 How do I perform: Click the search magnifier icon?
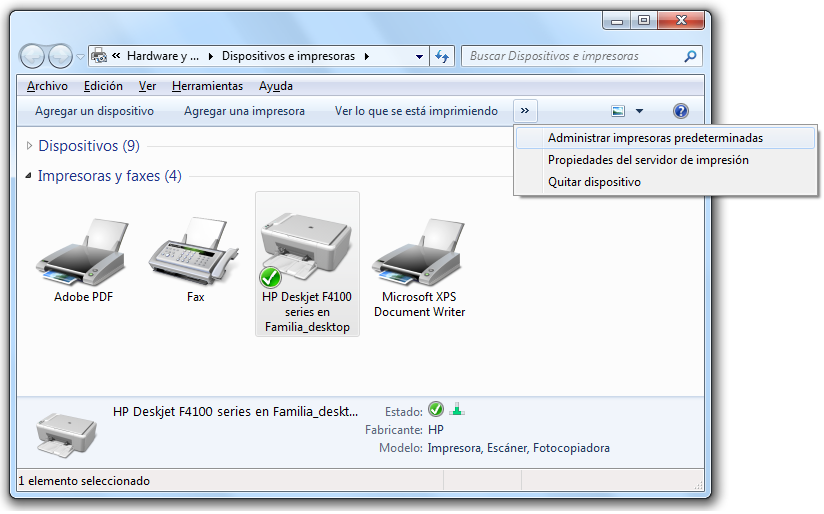point(690,56)
